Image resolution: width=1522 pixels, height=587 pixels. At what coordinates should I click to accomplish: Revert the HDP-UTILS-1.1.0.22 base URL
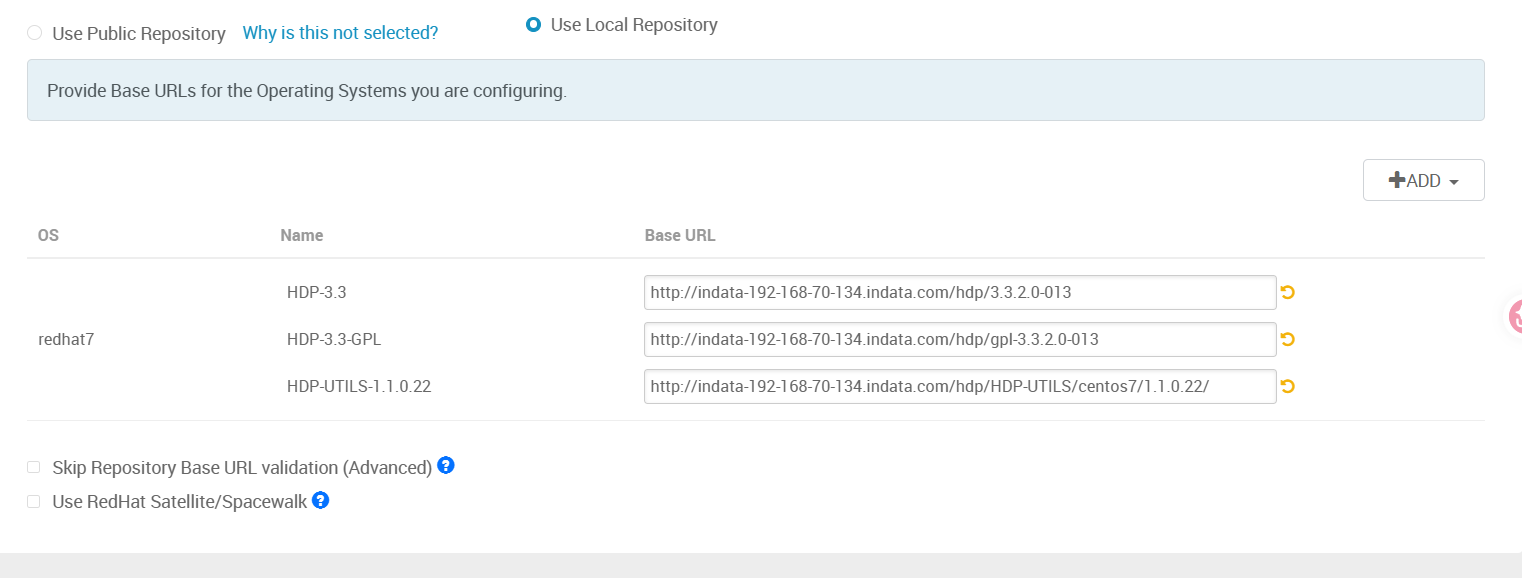coord(1288,387)
